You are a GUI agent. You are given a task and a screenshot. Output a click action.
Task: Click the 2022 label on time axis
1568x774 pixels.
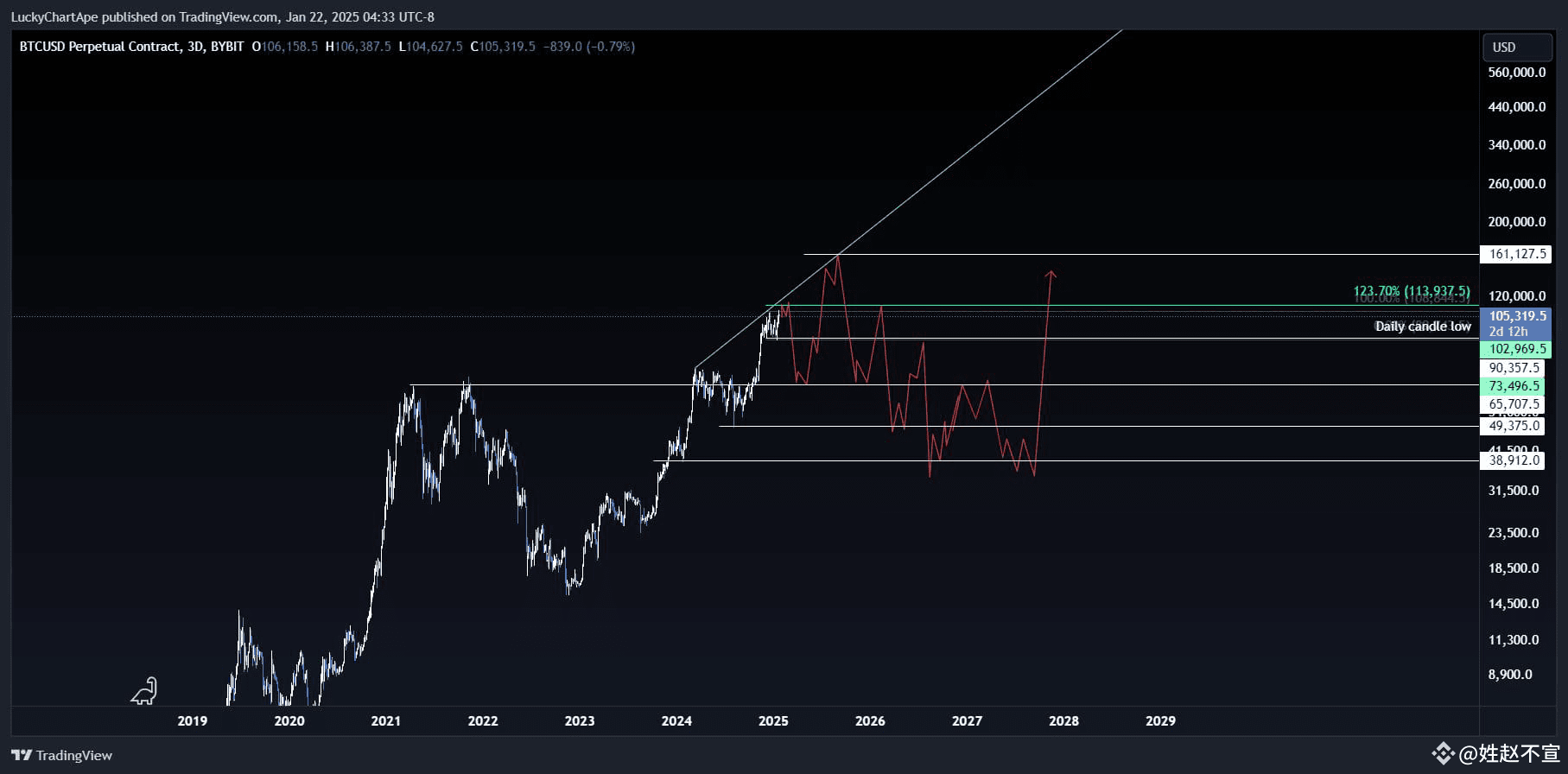point(483,721)
